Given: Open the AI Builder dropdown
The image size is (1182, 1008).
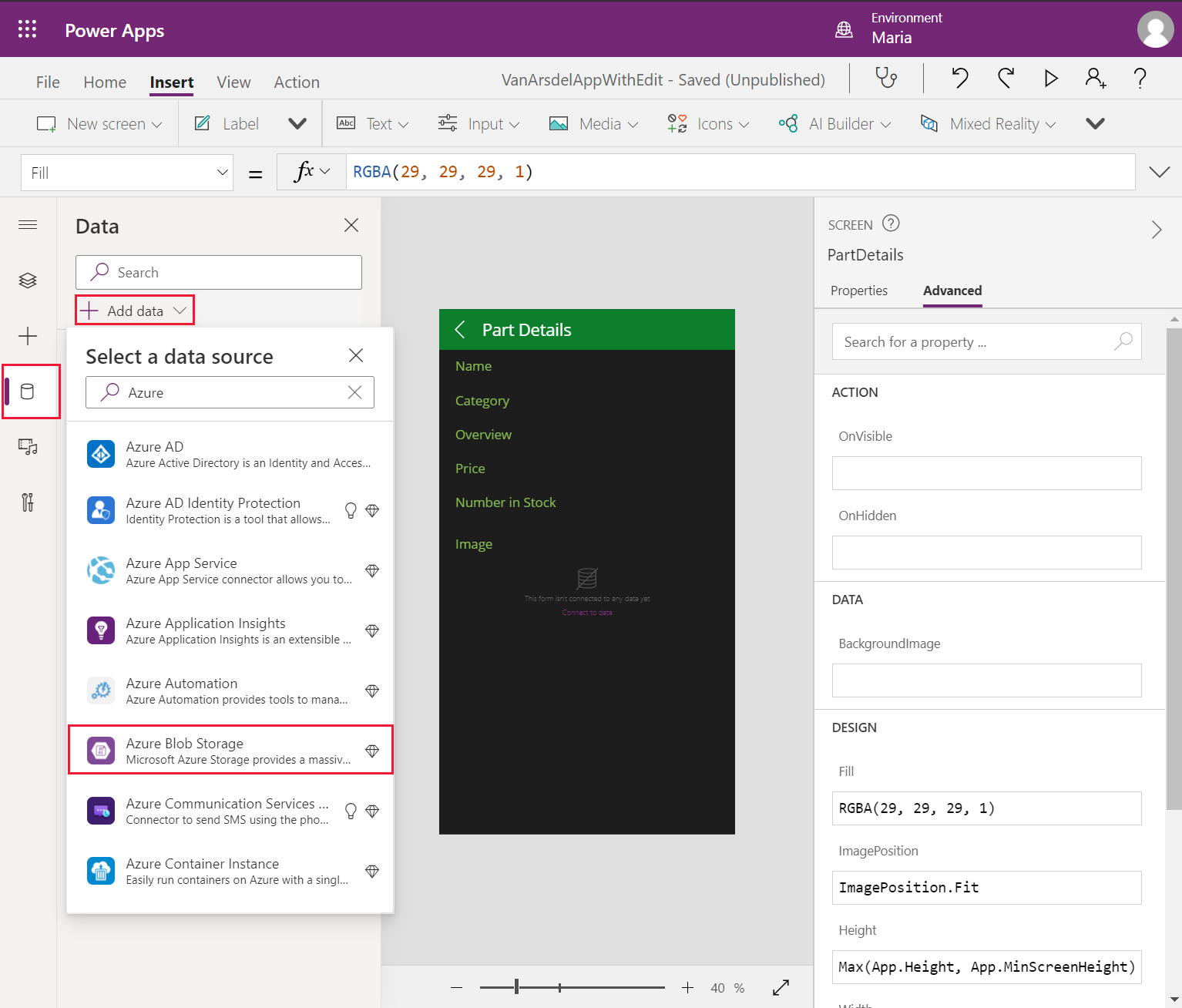Looking at the screenshot, I should (834, 123).
